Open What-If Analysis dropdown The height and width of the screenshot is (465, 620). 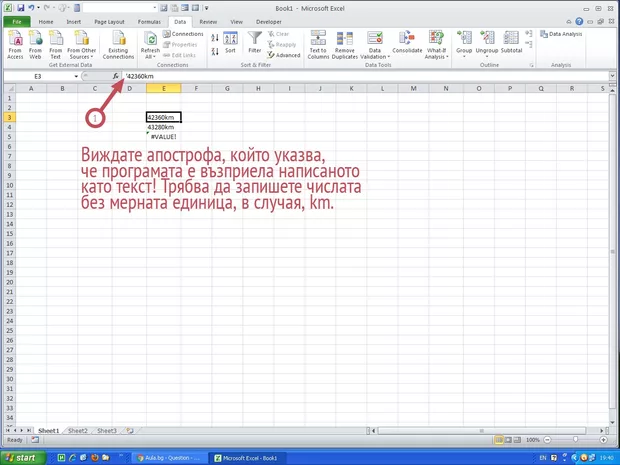pyautogui.click(x=436, y=54)
